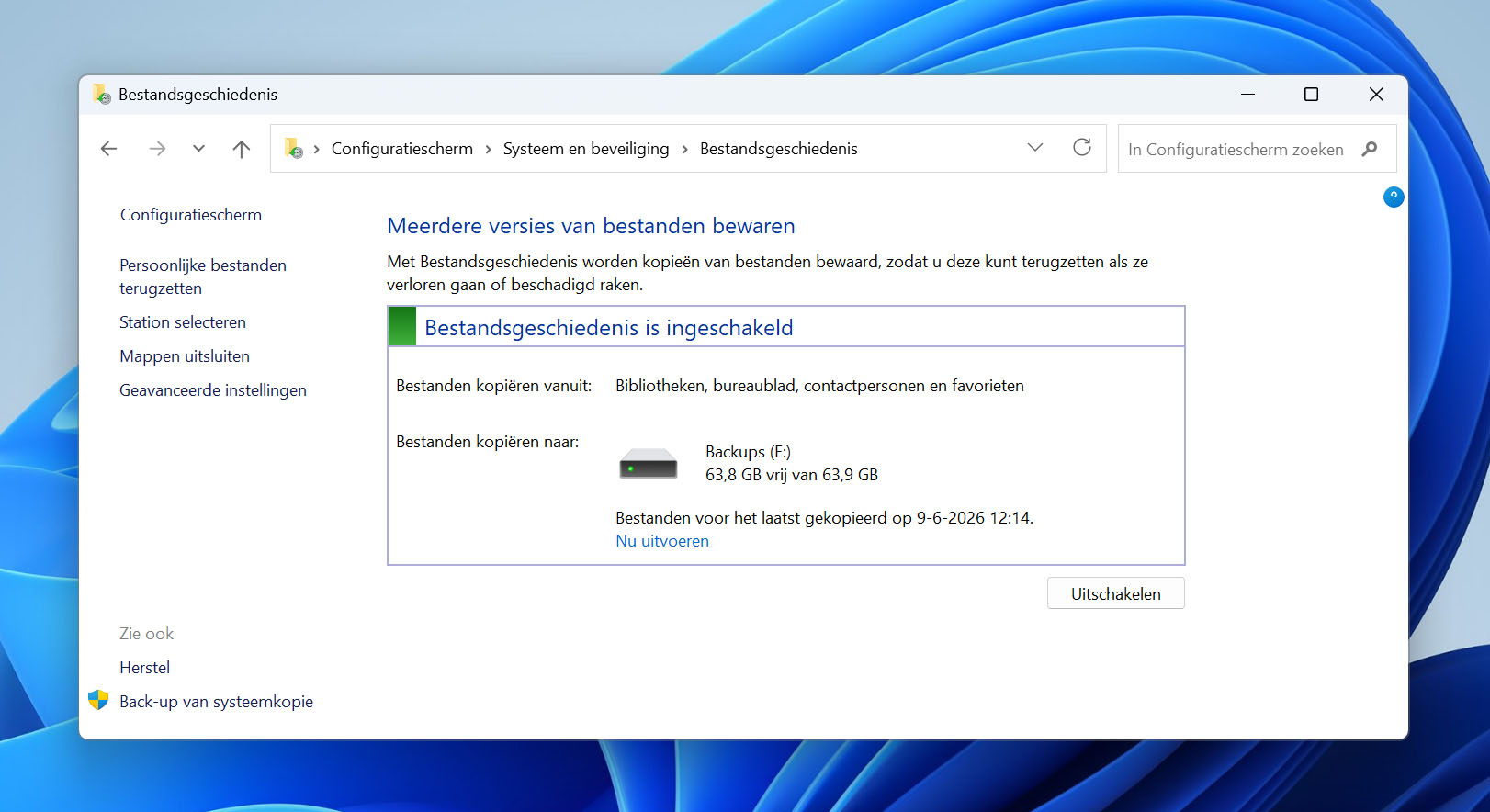This screenshot has width=1490, height=812.
Task: Expand chevron before Configuratiescherm breadcrumb
Action: tap(316, 149)
